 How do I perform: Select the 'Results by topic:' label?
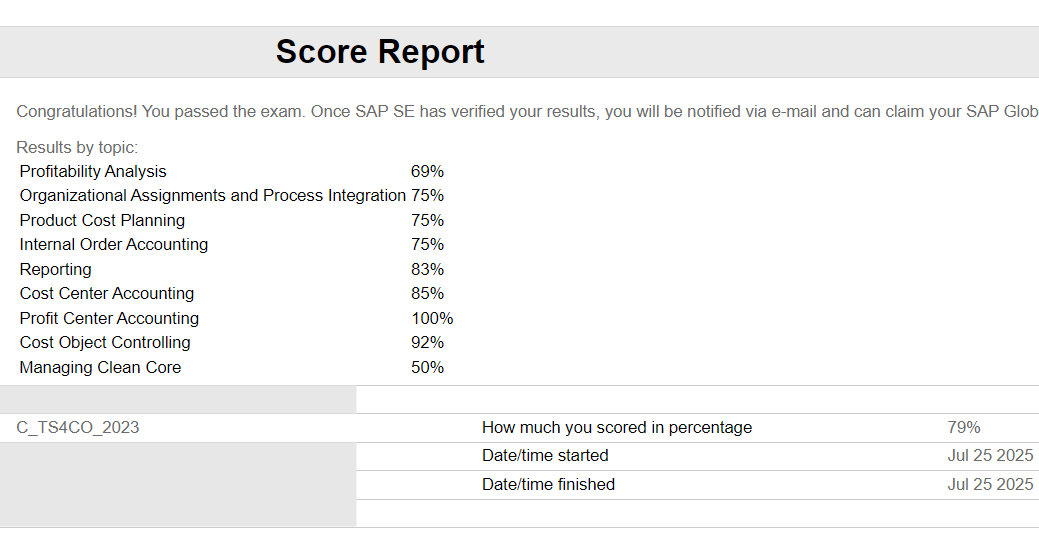(x=77, y=147)
